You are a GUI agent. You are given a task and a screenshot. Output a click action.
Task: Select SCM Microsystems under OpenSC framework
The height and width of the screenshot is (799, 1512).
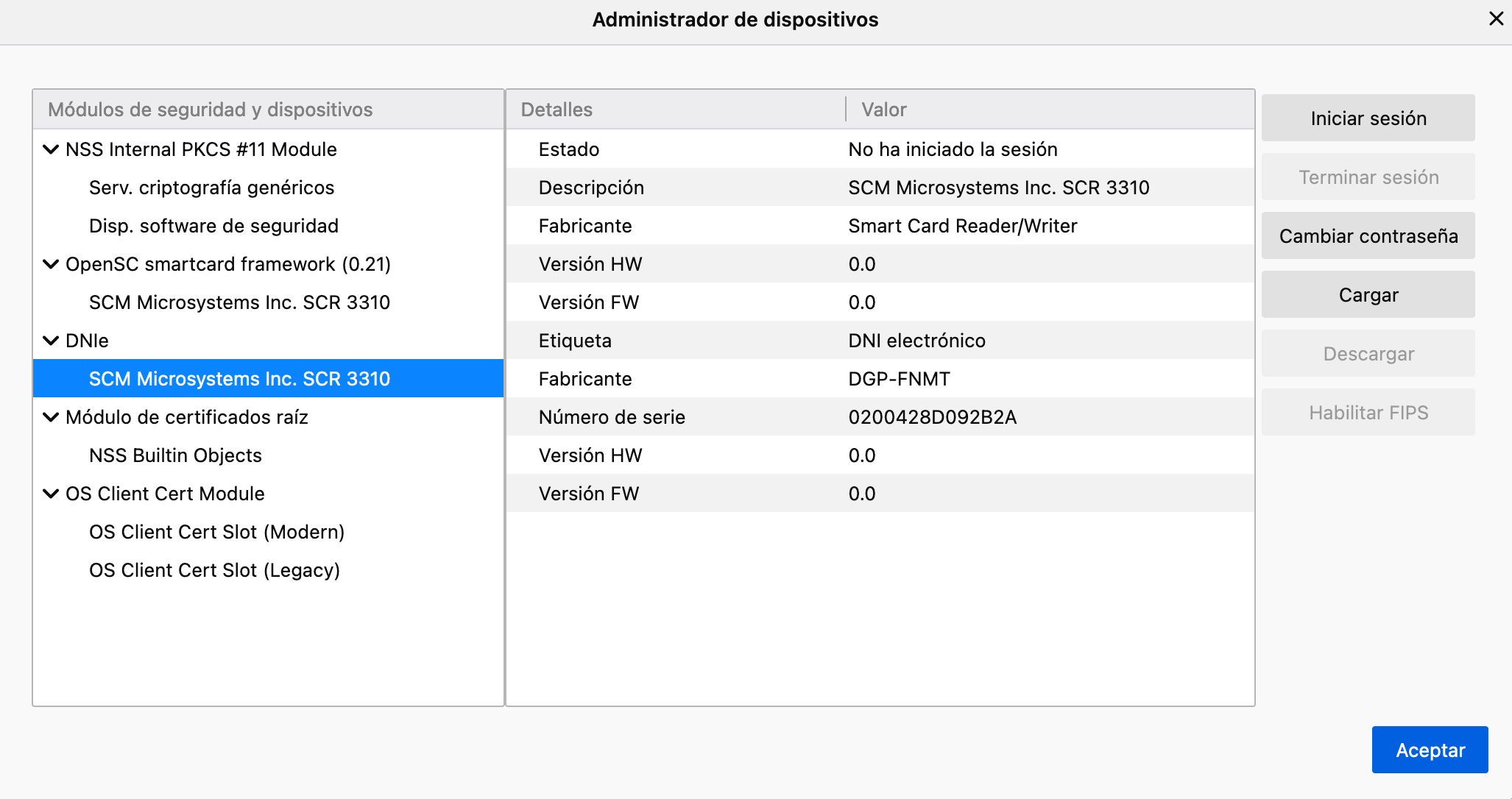pyautogui.click(x=239, y=302)
